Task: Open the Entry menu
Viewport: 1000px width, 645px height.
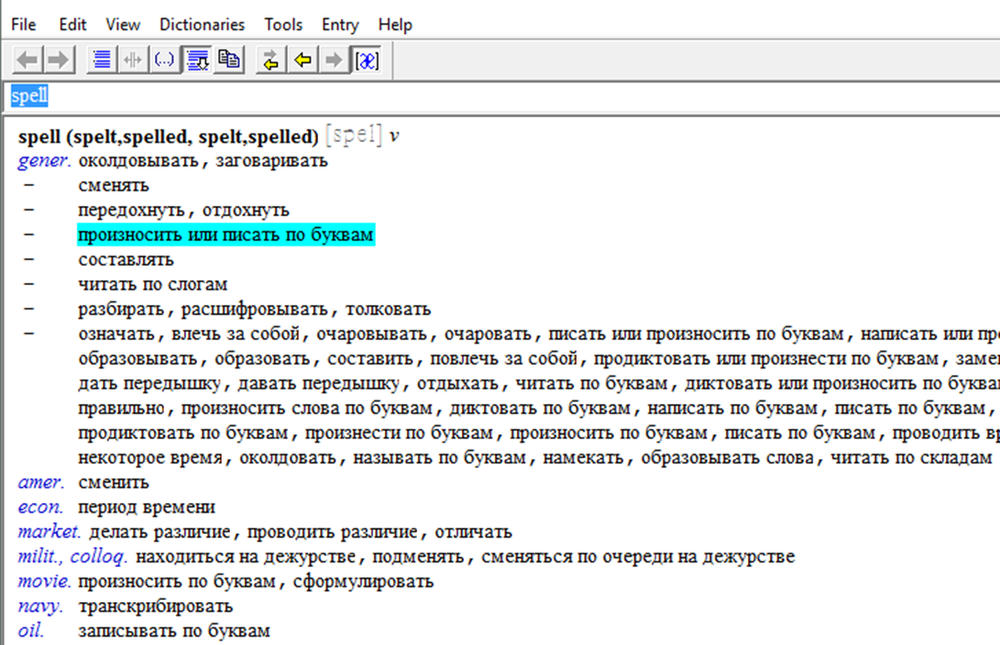Action: tap(340, 24)
